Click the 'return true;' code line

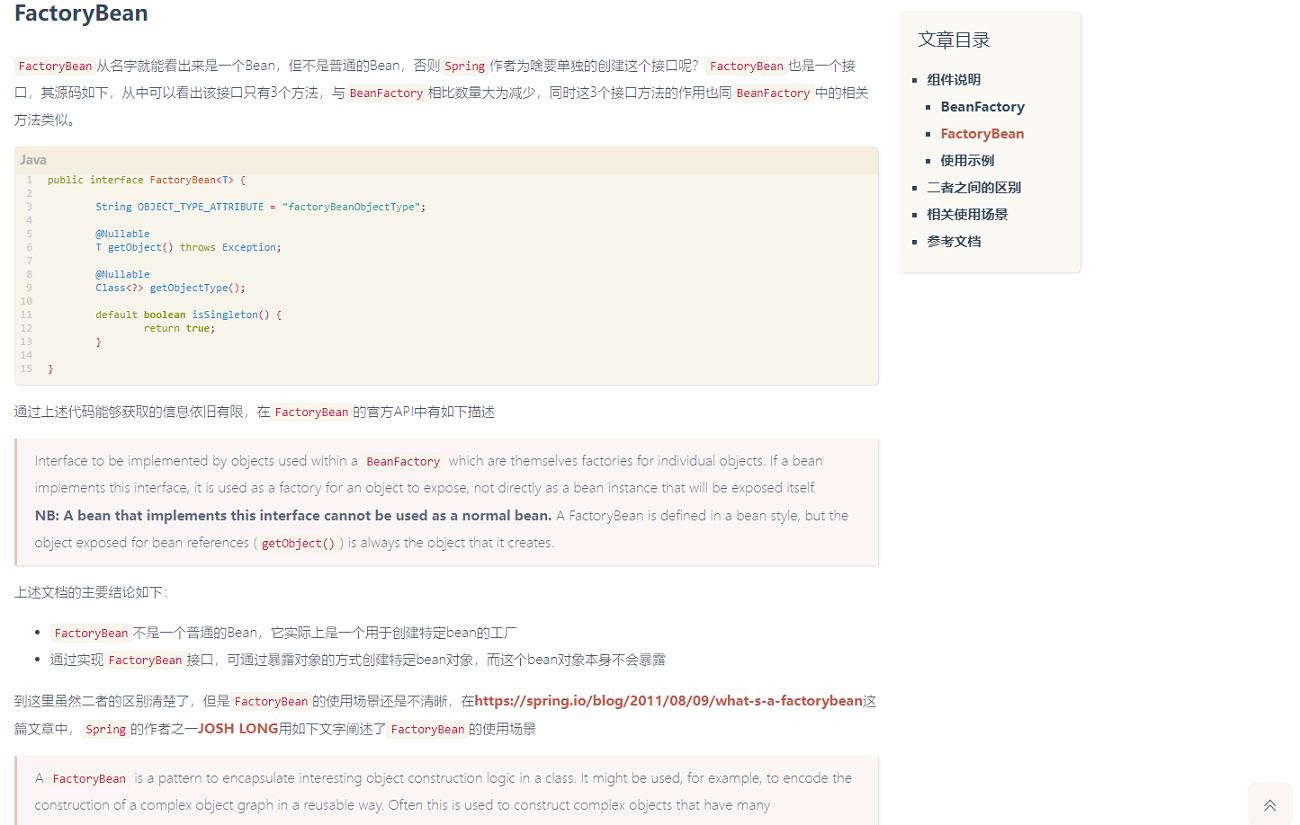click(179, 328)
